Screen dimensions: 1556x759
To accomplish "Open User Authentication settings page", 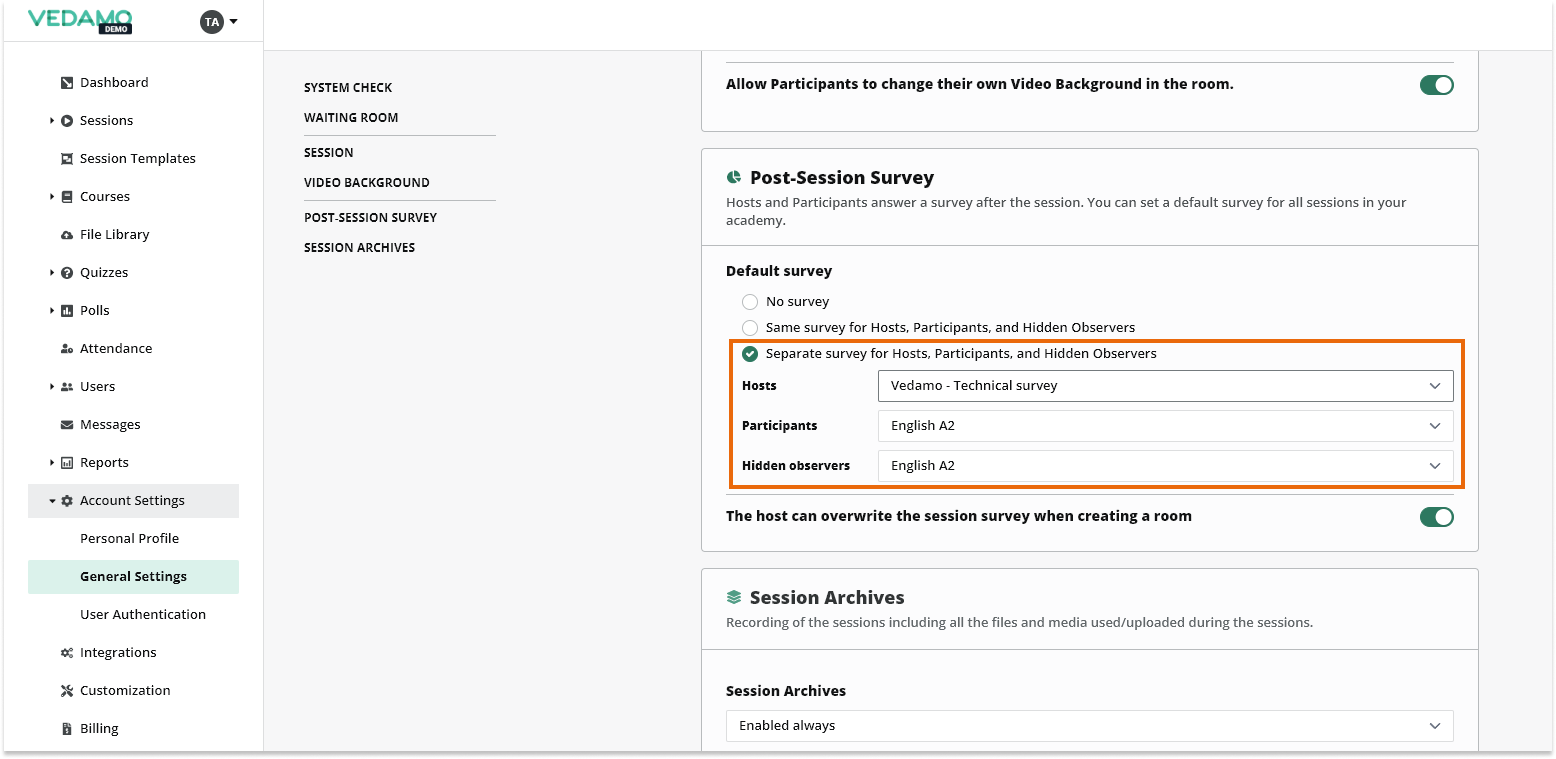I will [x=143, y=615].
